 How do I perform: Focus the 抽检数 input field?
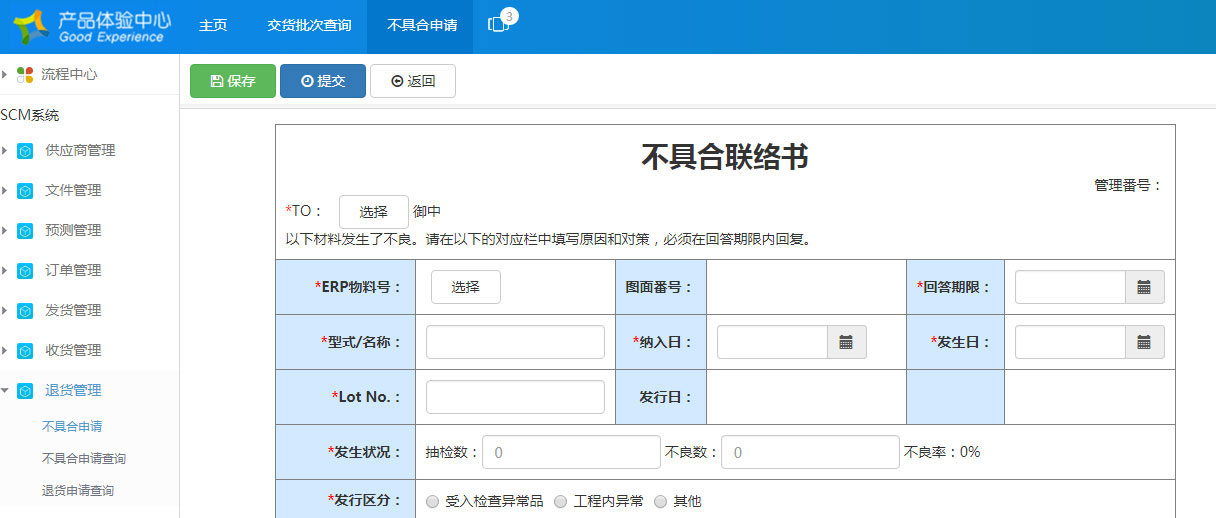coord(571,452)
